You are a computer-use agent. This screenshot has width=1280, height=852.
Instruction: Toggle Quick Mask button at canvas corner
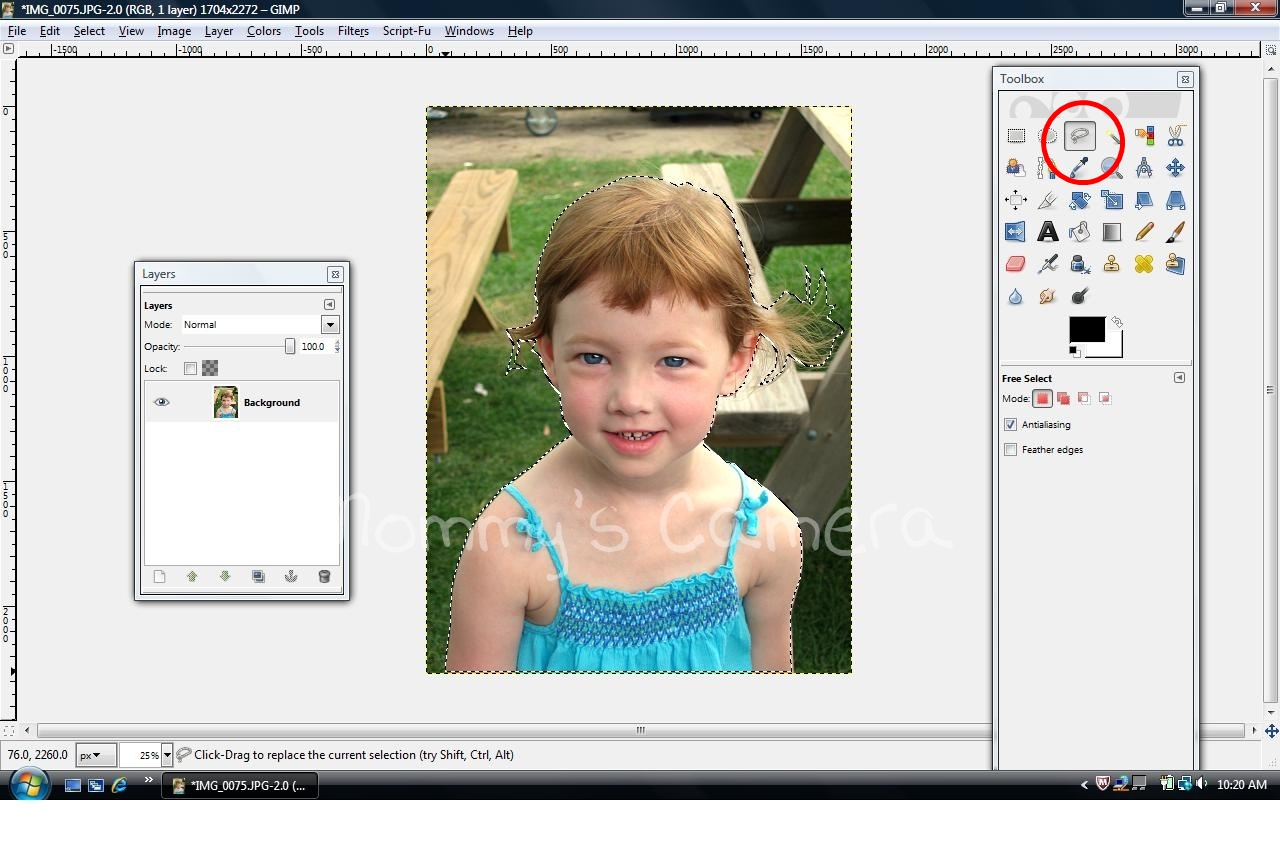9,731
